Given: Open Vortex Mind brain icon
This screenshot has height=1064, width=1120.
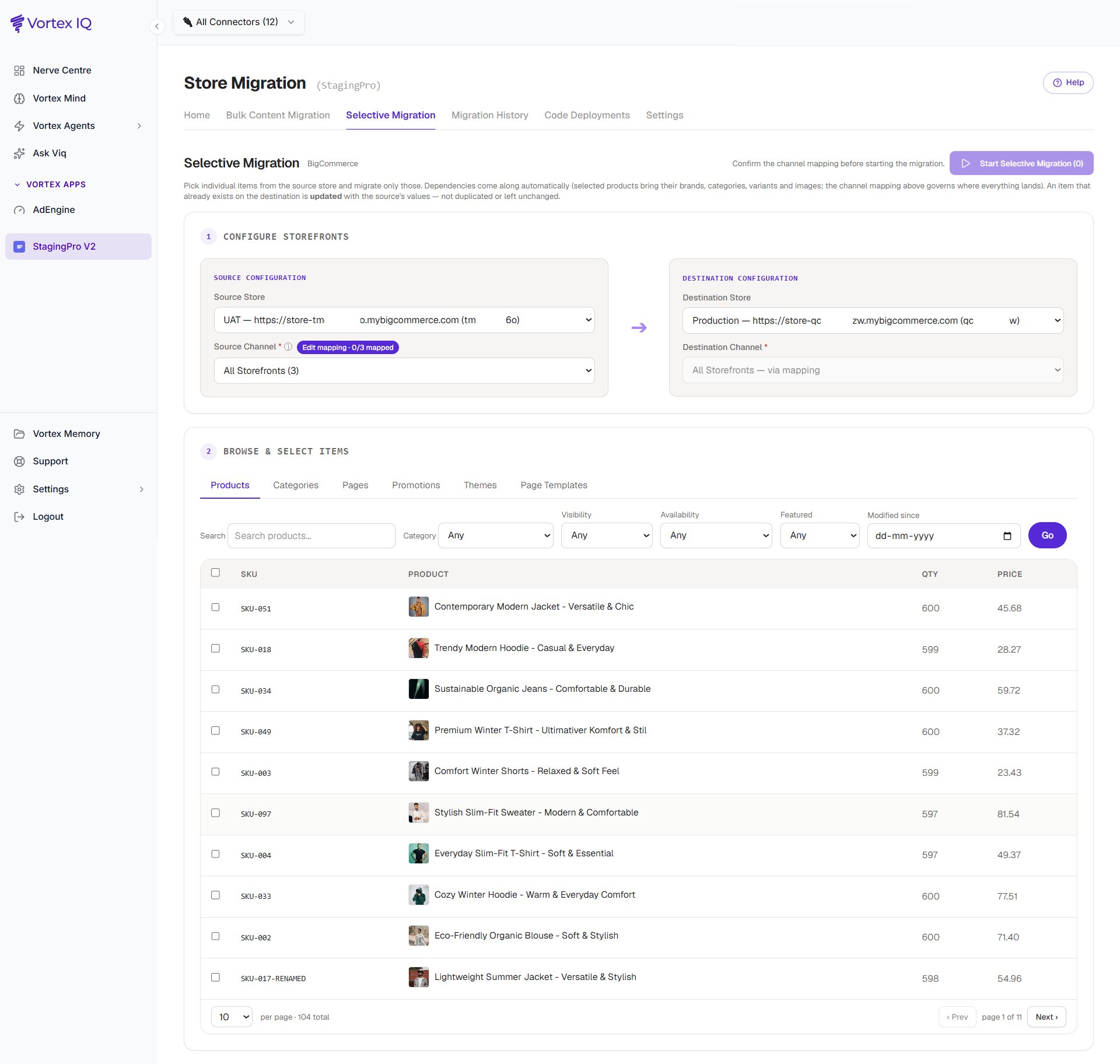Looking at the screenshot, I should (19, 99).
